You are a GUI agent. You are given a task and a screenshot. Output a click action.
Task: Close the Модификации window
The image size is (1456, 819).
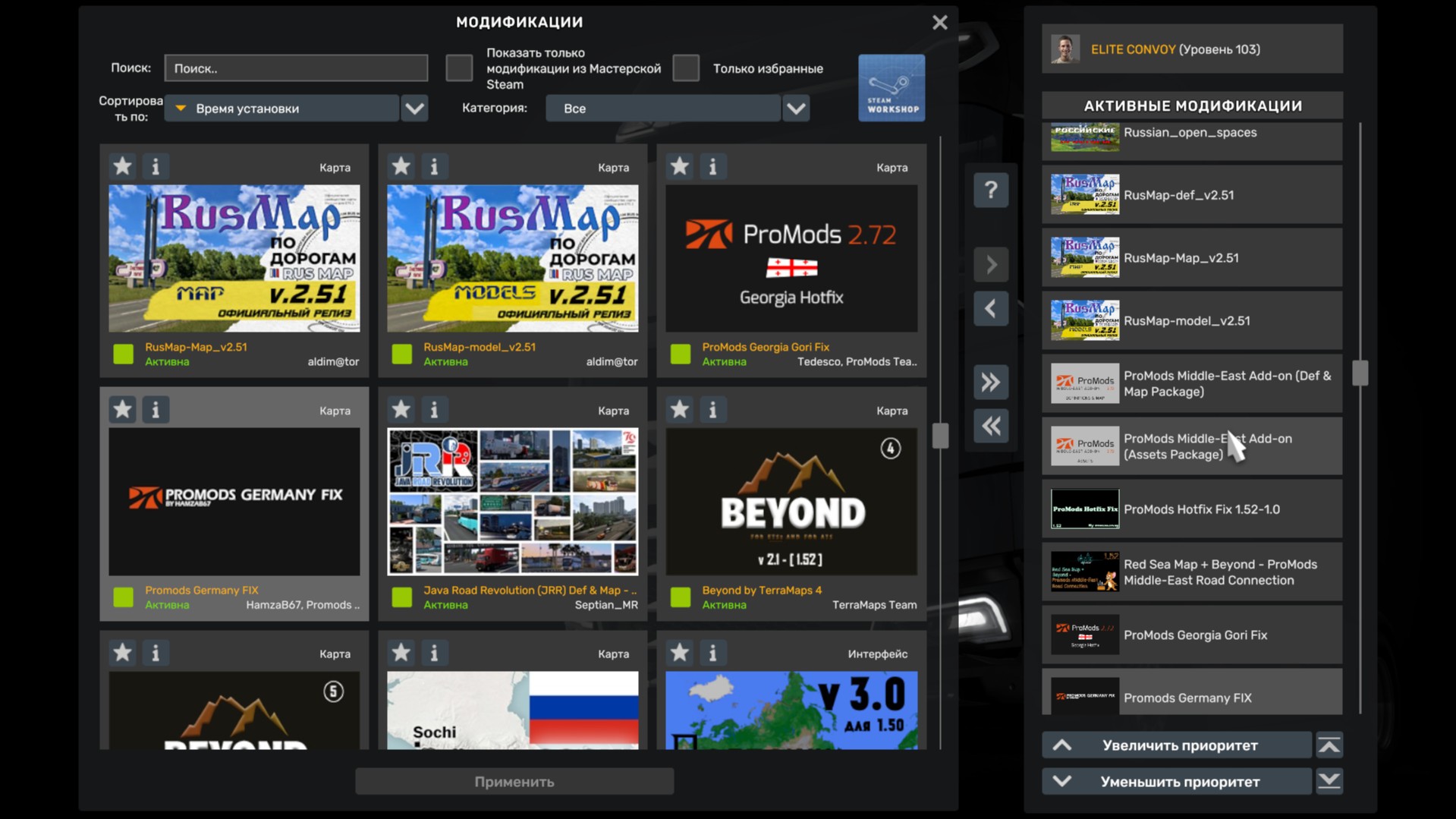pyautogui.click(x=940, y=22)
